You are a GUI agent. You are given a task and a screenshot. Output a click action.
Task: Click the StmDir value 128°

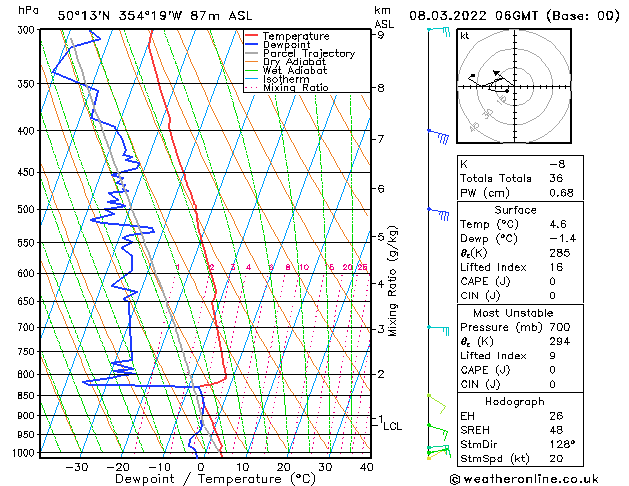[x=562, y=444]
